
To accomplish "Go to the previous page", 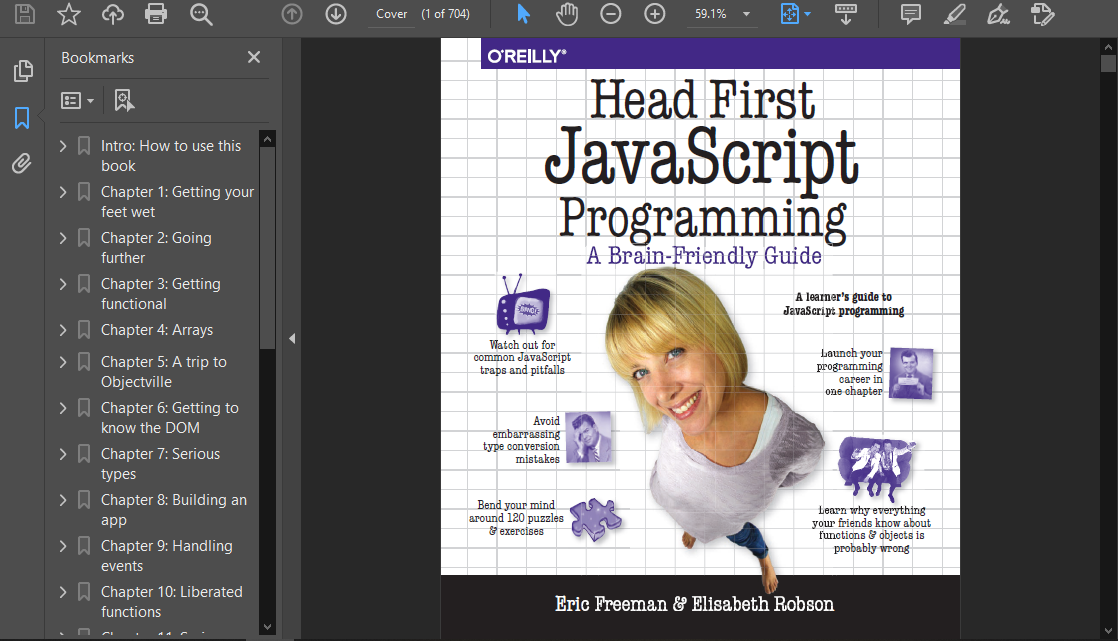I will 292,14.
